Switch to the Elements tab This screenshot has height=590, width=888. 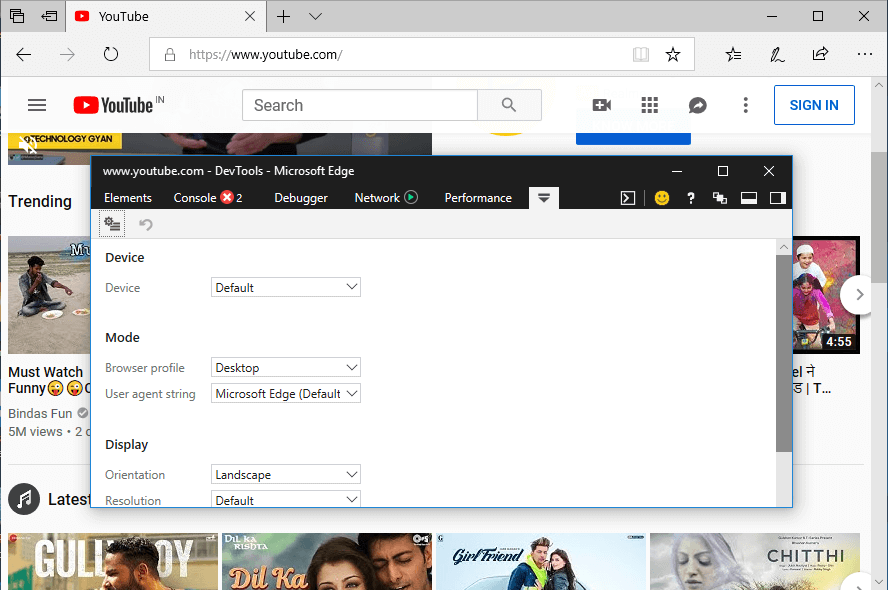point(128,198)
